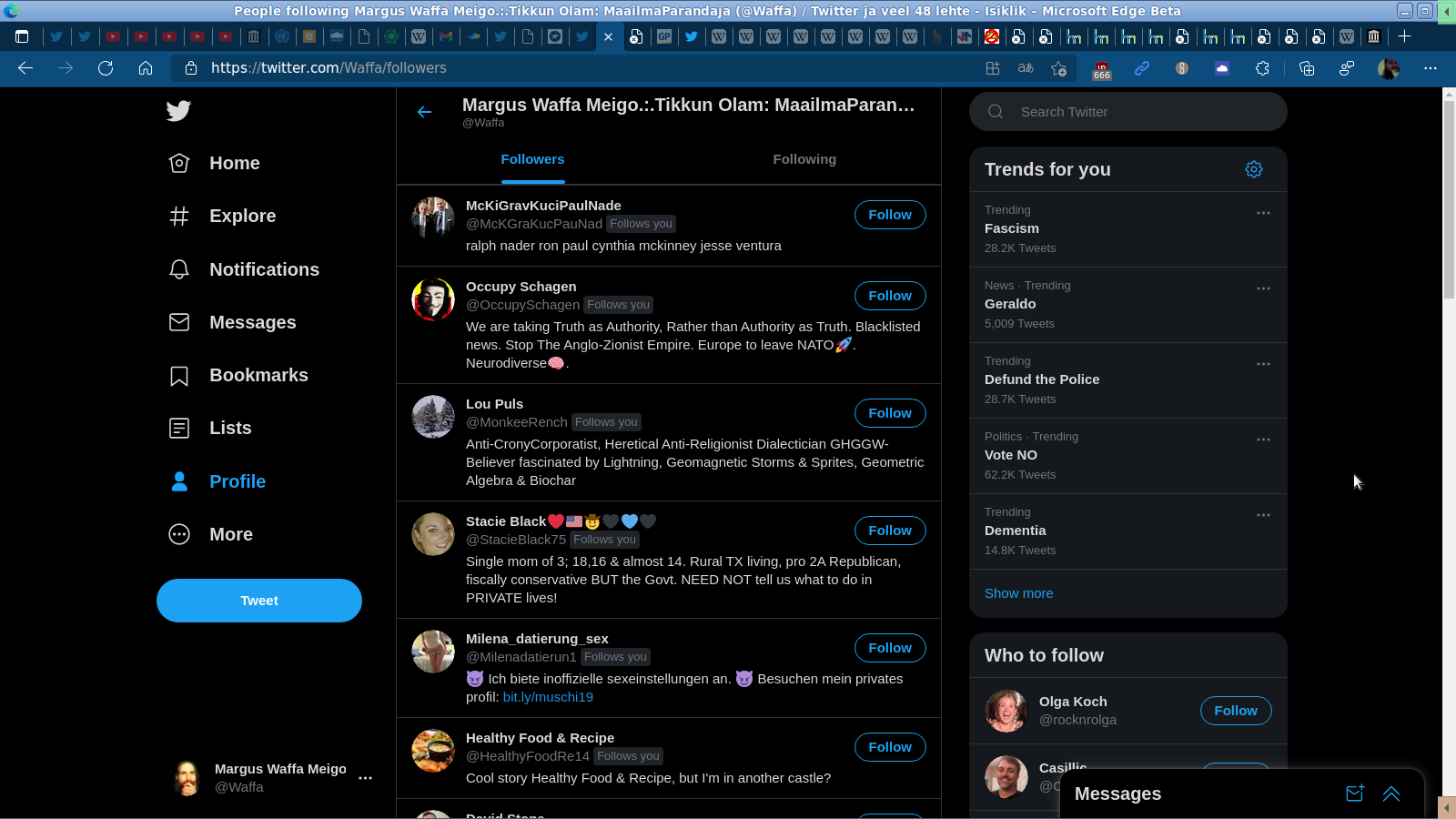Screen dimensions: 1456x819
Task: Open options for the Dementia trend
Action: (1263, 515)
